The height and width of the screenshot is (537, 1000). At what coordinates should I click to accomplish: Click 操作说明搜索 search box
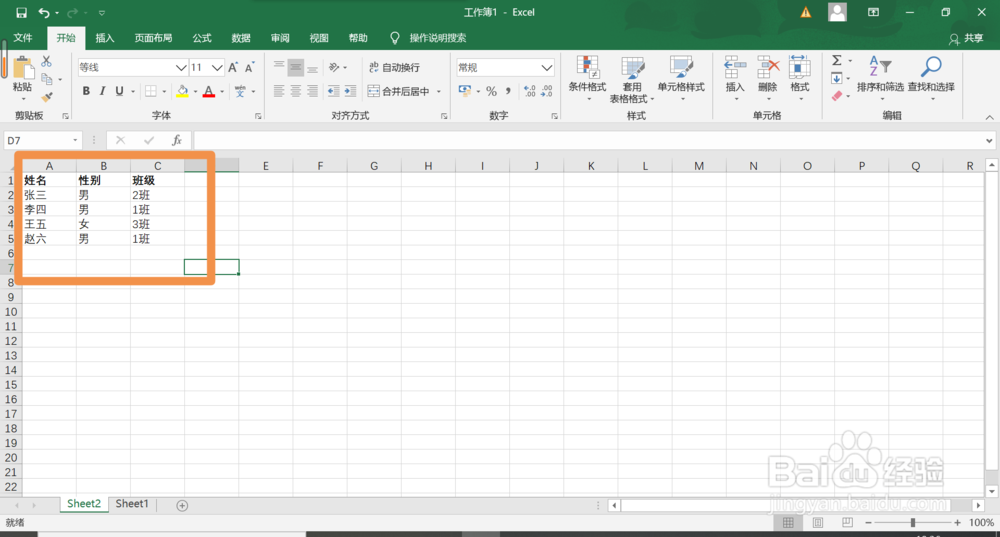[x=438, y=38]
